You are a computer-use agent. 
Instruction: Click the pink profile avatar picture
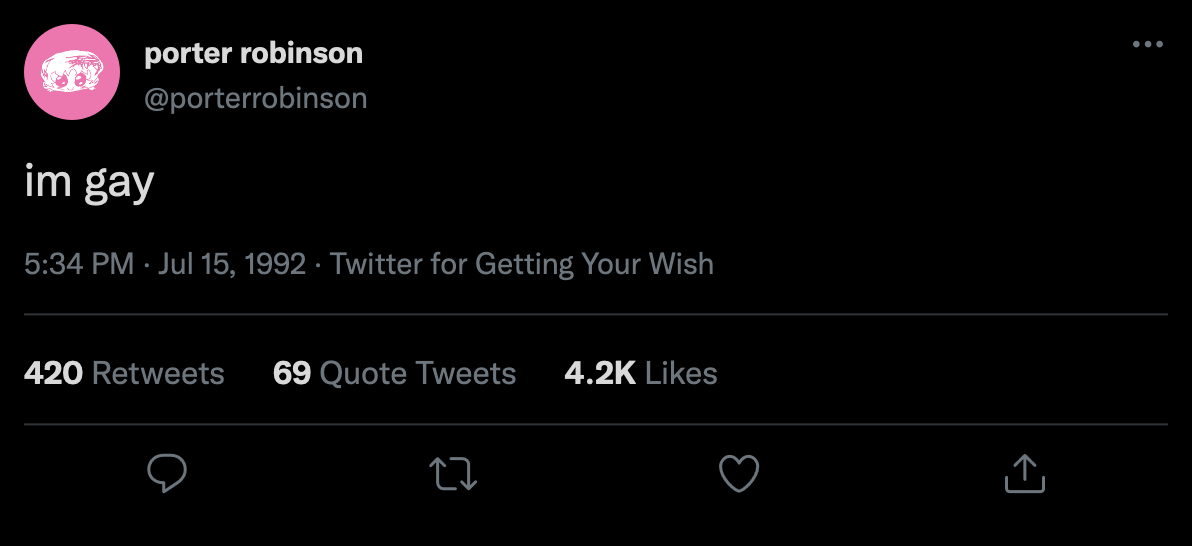[72, 72]
